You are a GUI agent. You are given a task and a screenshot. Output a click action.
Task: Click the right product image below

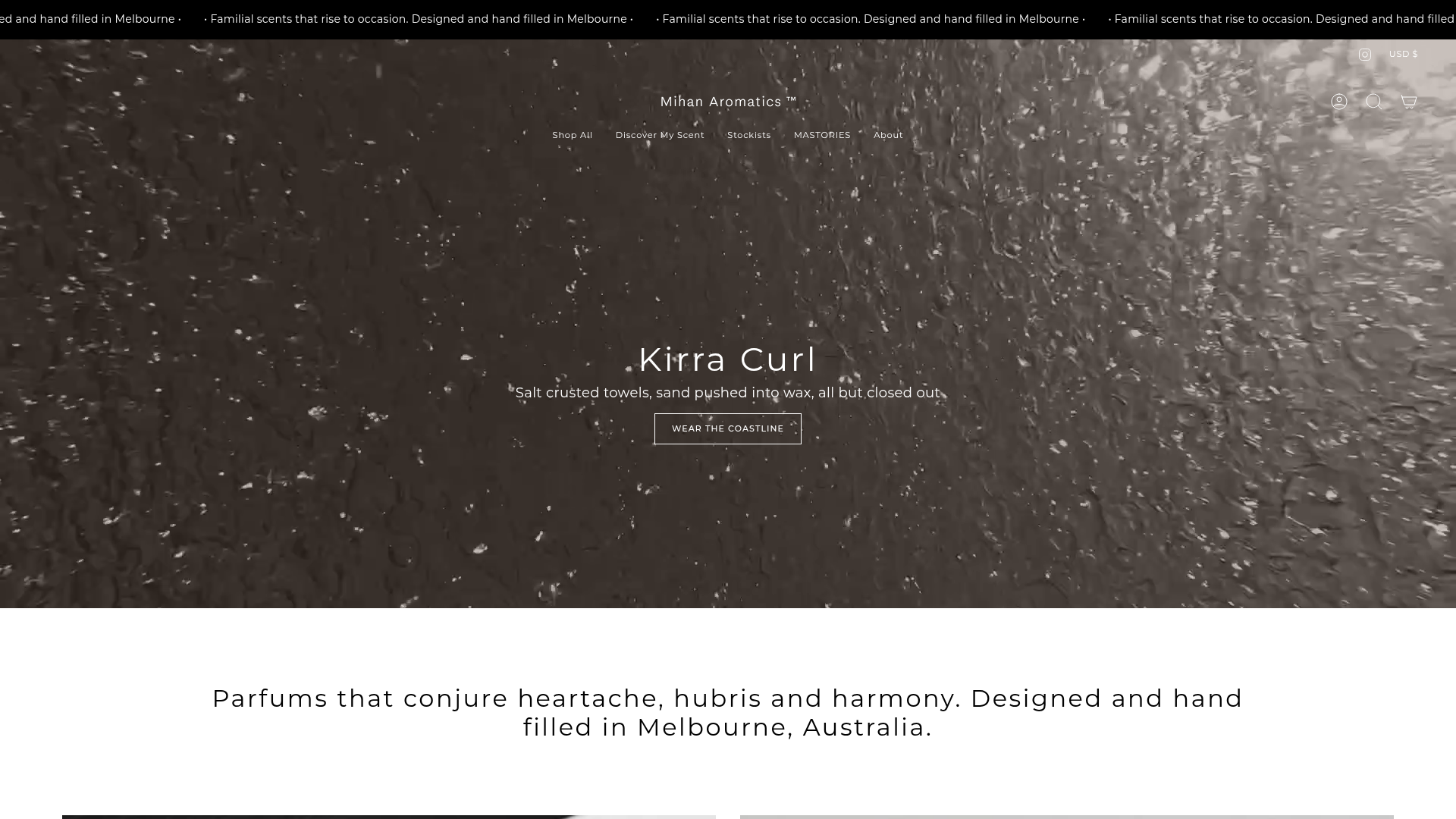pos(1066,816)
